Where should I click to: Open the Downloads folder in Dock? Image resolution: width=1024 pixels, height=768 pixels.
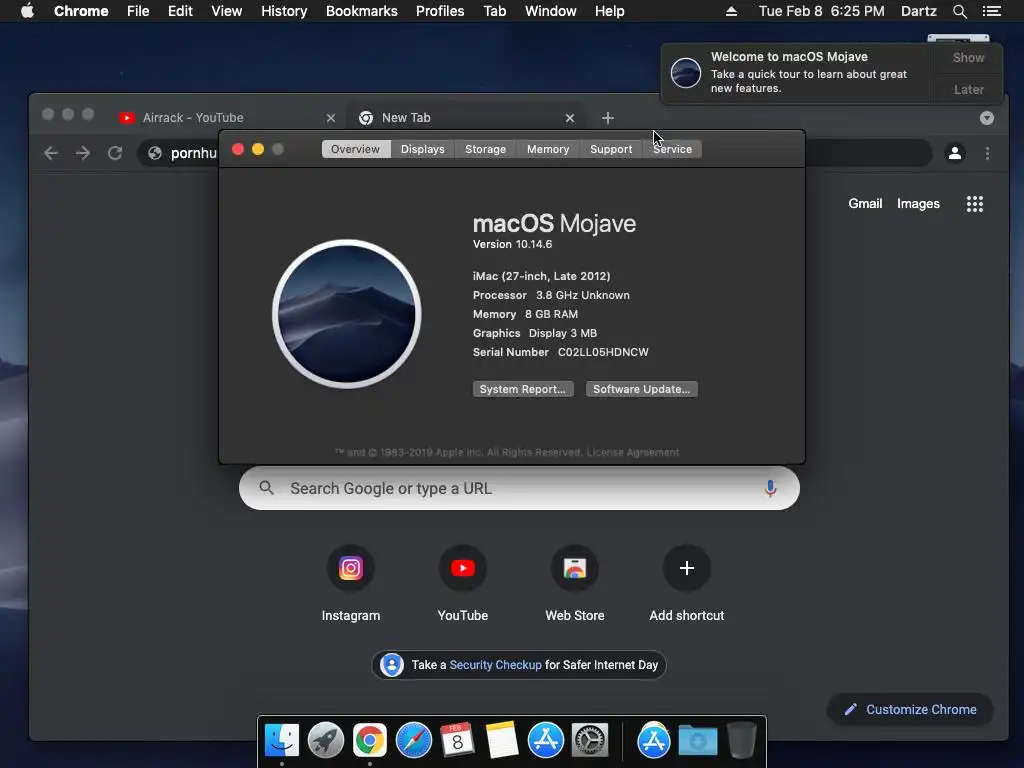coord(697,741)
